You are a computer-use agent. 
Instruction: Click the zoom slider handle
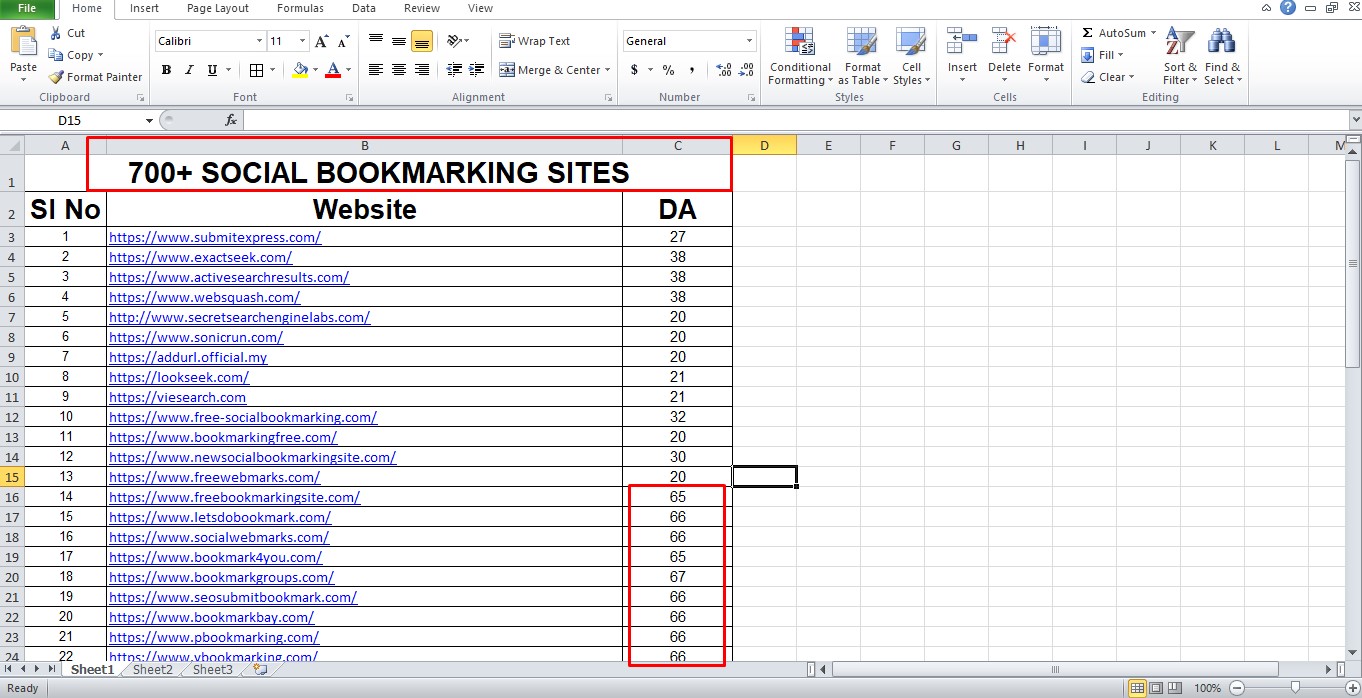[1295, 688]
